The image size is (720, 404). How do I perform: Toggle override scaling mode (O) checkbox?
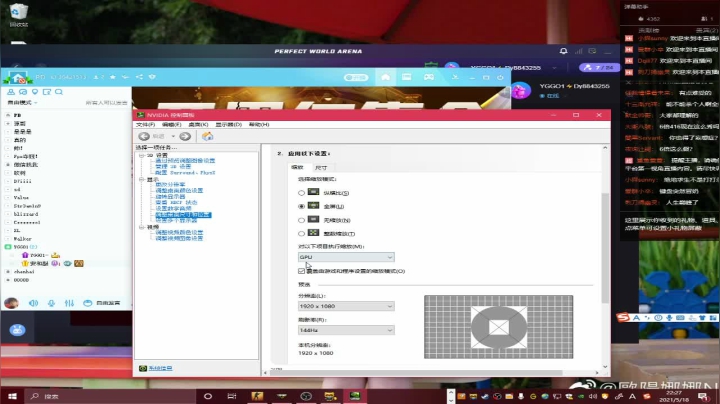(x=301, y=271)
